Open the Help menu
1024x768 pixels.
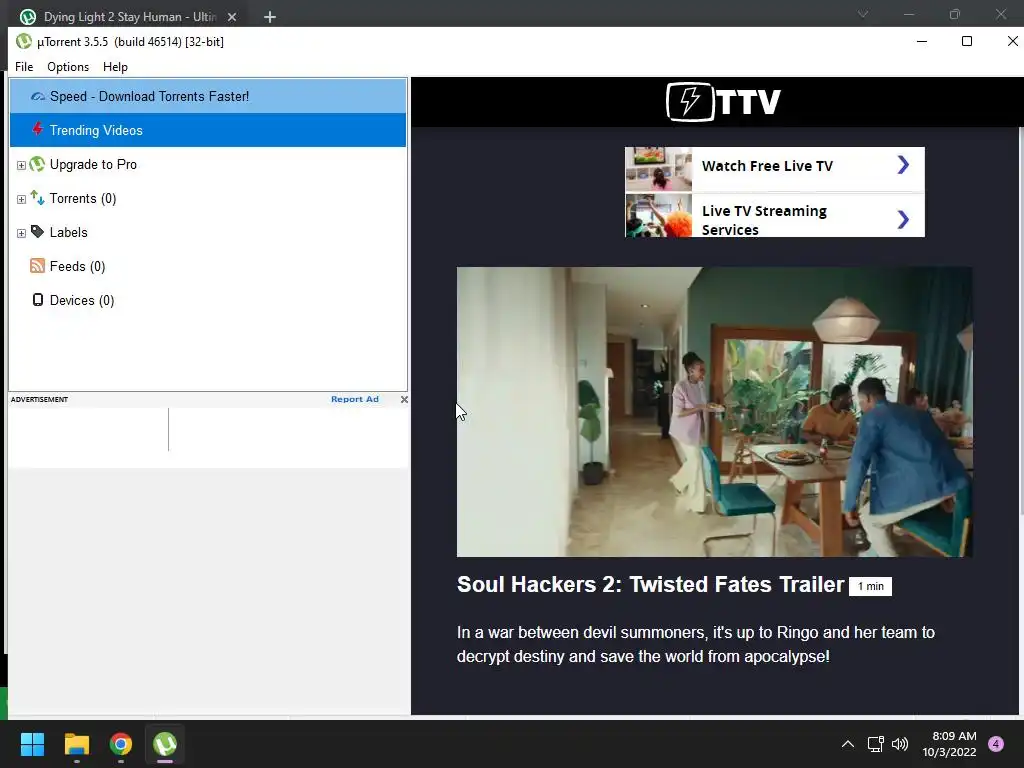tap(115, 67)
